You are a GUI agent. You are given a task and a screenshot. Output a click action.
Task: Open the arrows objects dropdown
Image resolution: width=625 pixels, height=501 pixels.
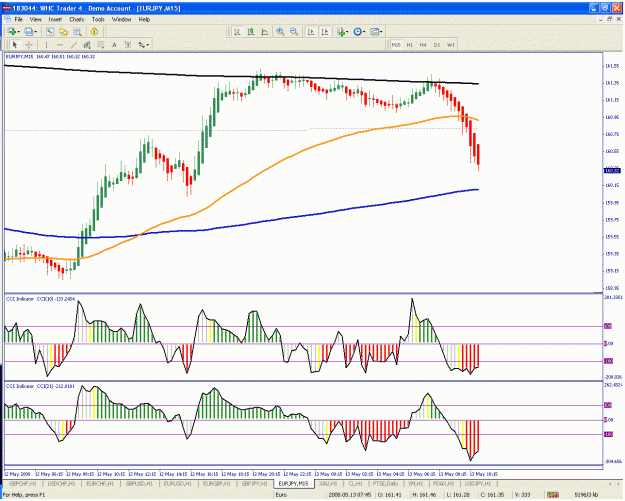click(x=143, y=45)
